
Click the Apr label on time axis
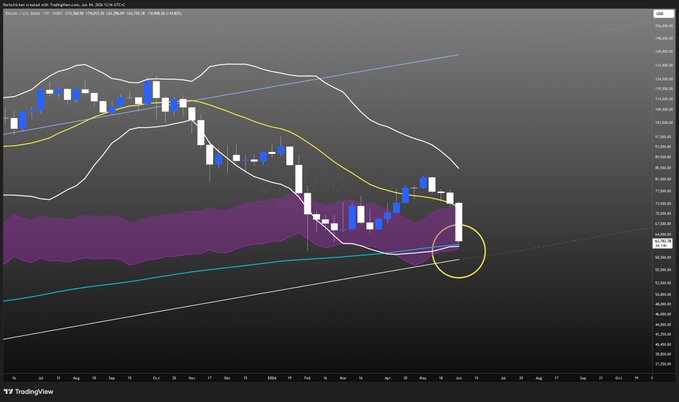pyautogui.click(x=387, y=378)
